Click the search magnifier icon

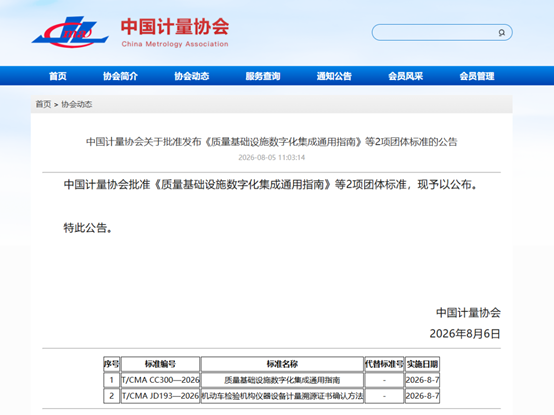pos(501,33)
